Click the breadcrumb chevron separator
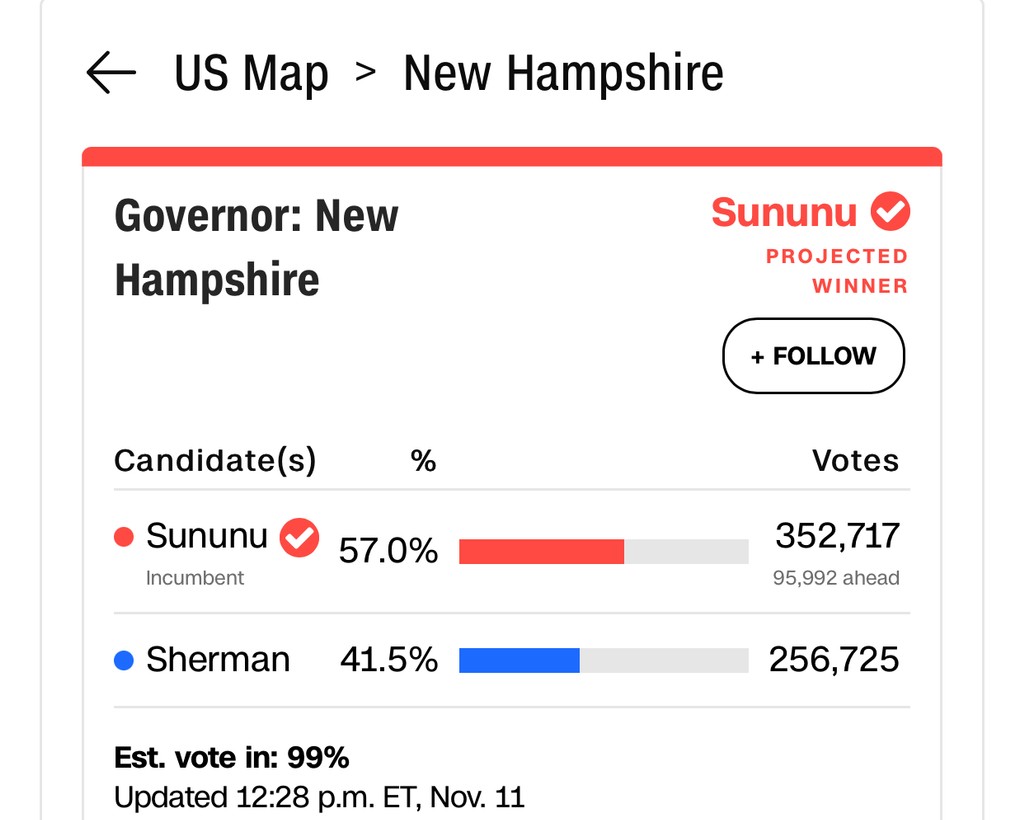This screenshot has width=1024, height=820. coord(366,72)
